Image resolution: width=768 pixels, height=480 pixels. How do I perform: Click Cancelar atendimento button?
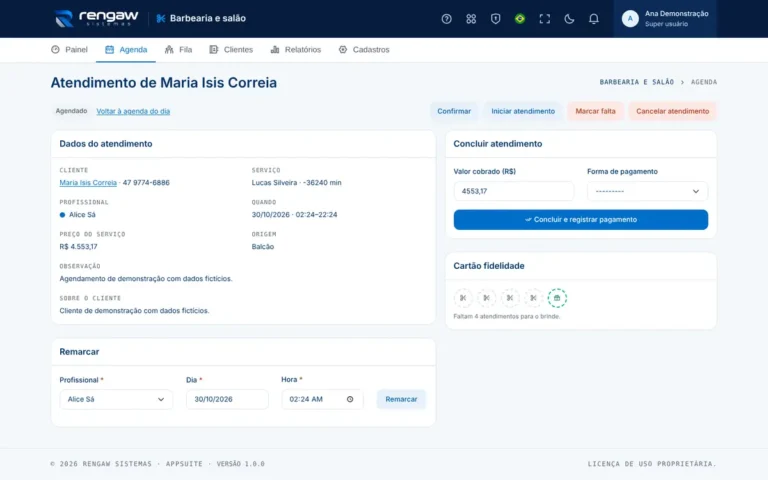click(672, 111)
